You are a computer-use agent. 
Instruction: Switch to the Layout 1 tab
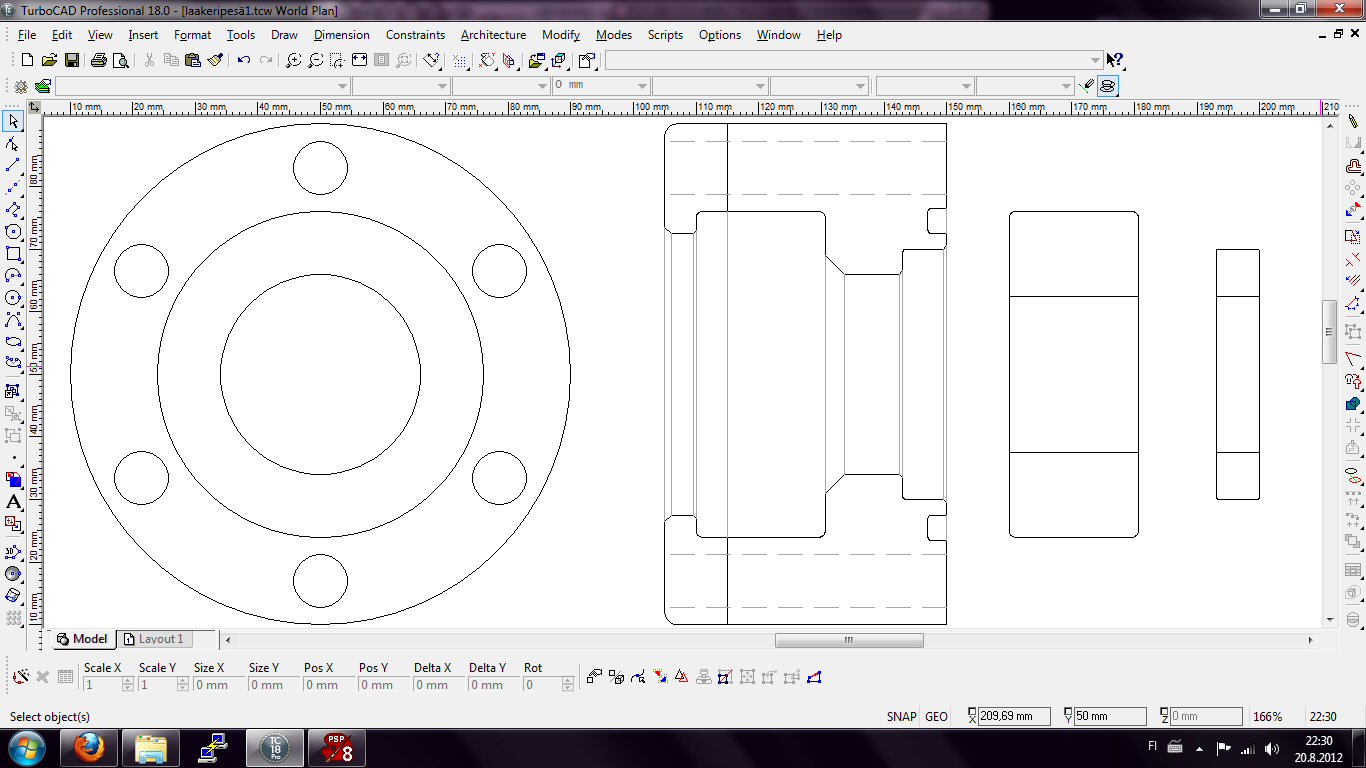160,639
